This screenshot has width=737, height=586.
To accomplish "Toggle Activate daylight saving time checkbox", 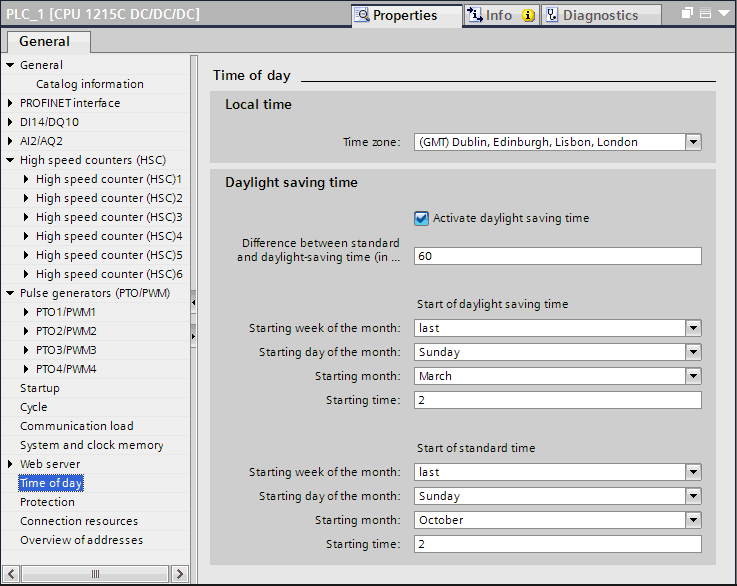I will point(421,219).
